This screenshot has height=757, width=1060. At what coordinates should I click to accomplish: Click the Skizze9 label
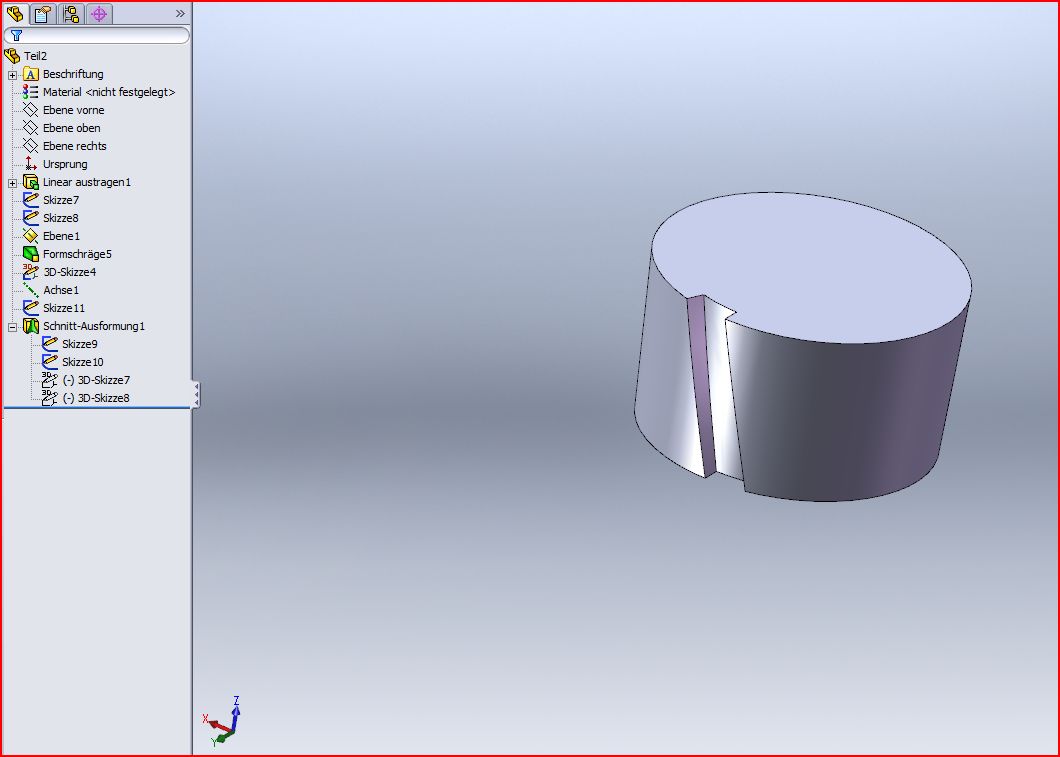(80, 344)
